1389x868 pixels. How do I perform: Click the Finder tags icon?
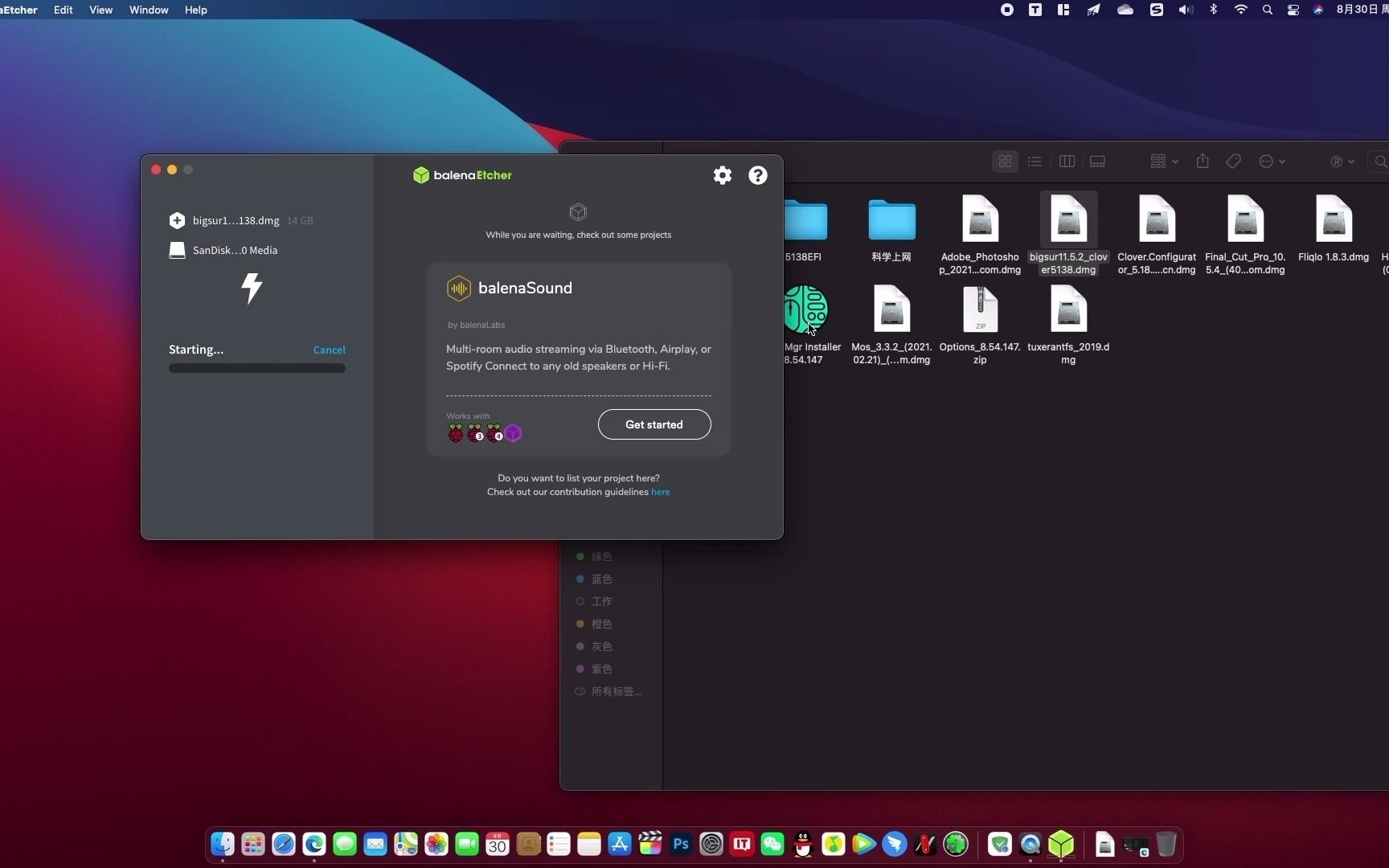click(1233, 162)
